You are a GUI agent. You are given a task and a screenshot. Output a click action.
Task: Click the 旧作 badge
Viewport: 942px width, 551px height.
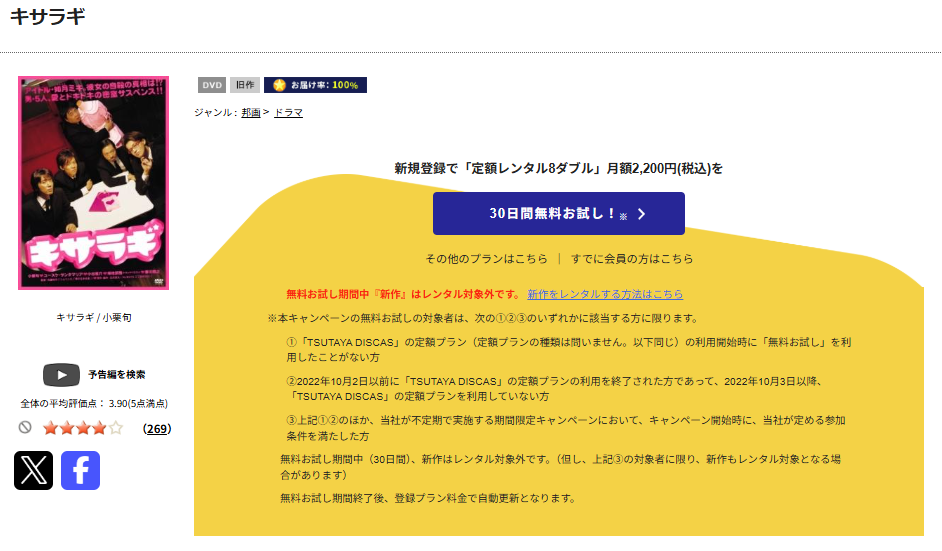245,85
